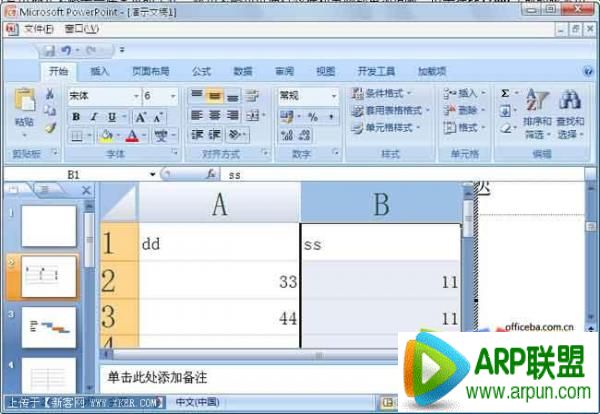Open Delete cells (删除) dropdown

(465, 111)
